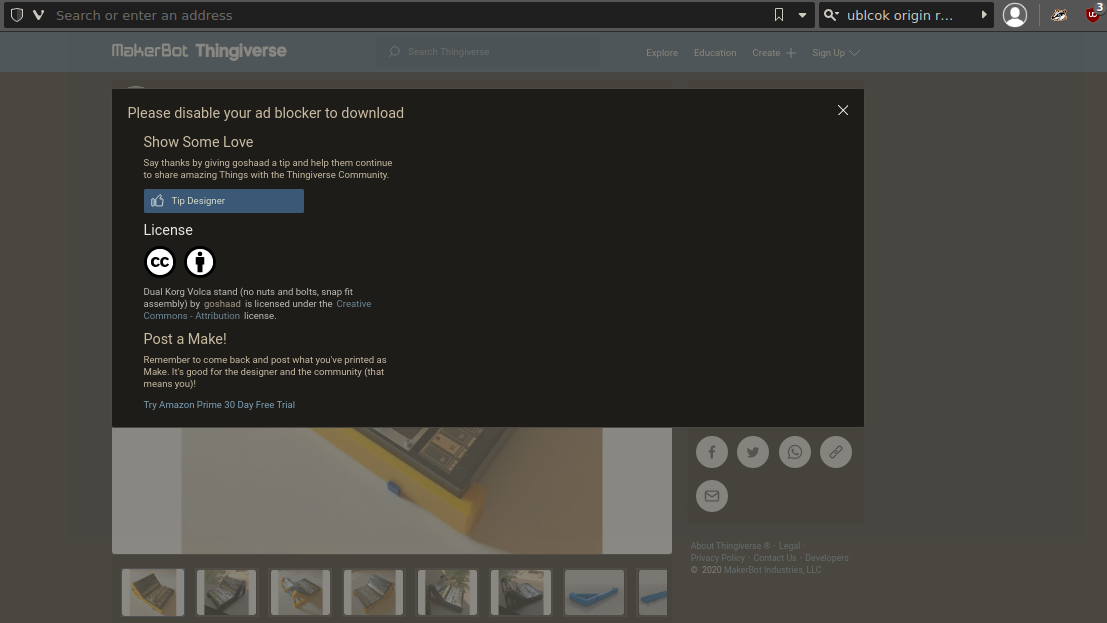Open the uBlock Origin extension icon

point(1092,15)
